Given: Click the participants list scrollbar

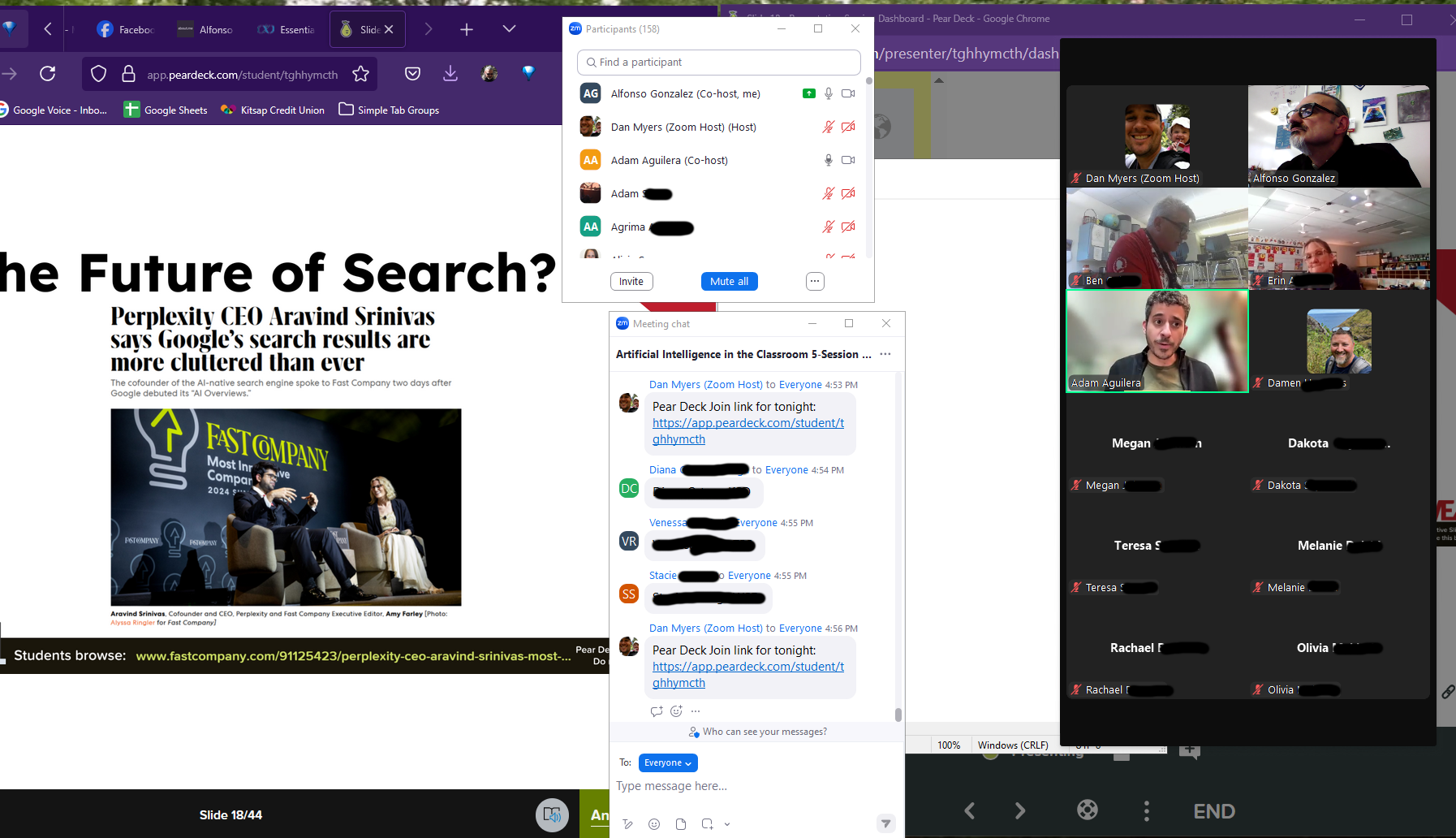Looking at the screenshot, I should click(x=869, y=81).
